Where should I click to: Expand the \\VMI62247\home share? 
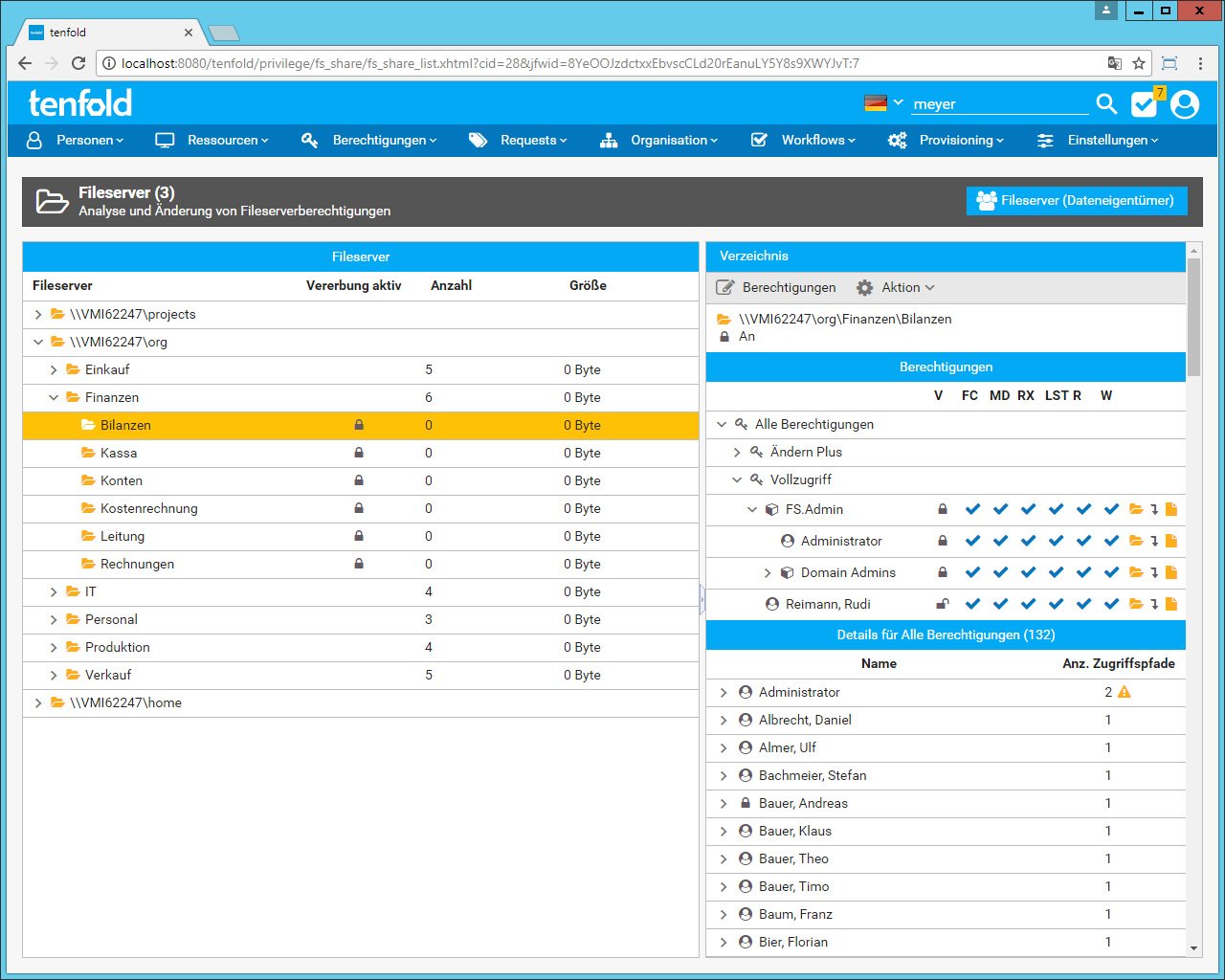tap(38, 702)
